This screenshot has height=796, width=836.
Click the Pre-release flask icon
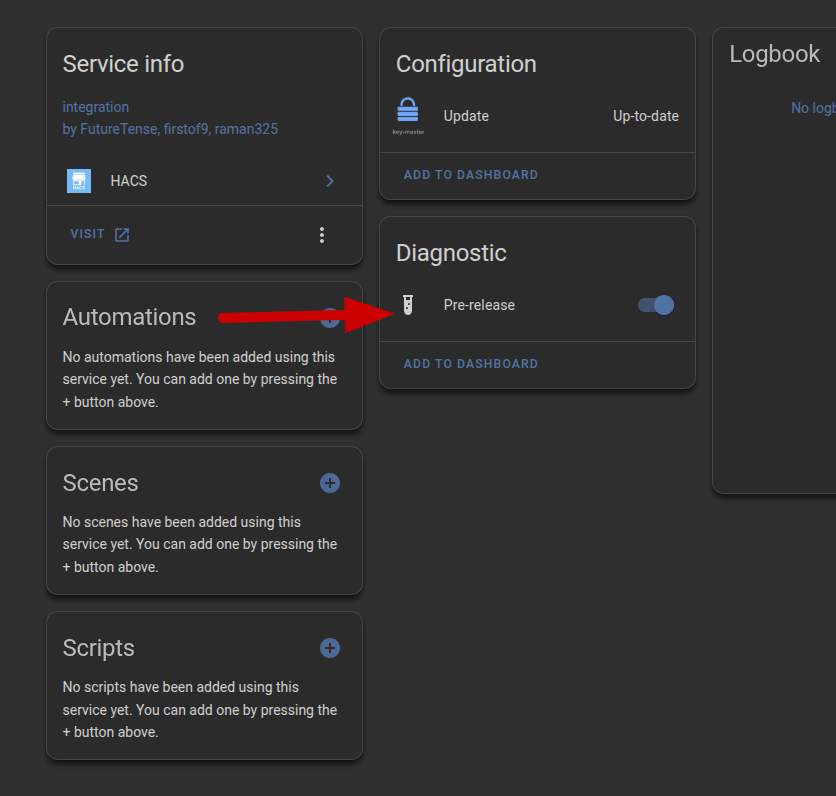[408, 305]
